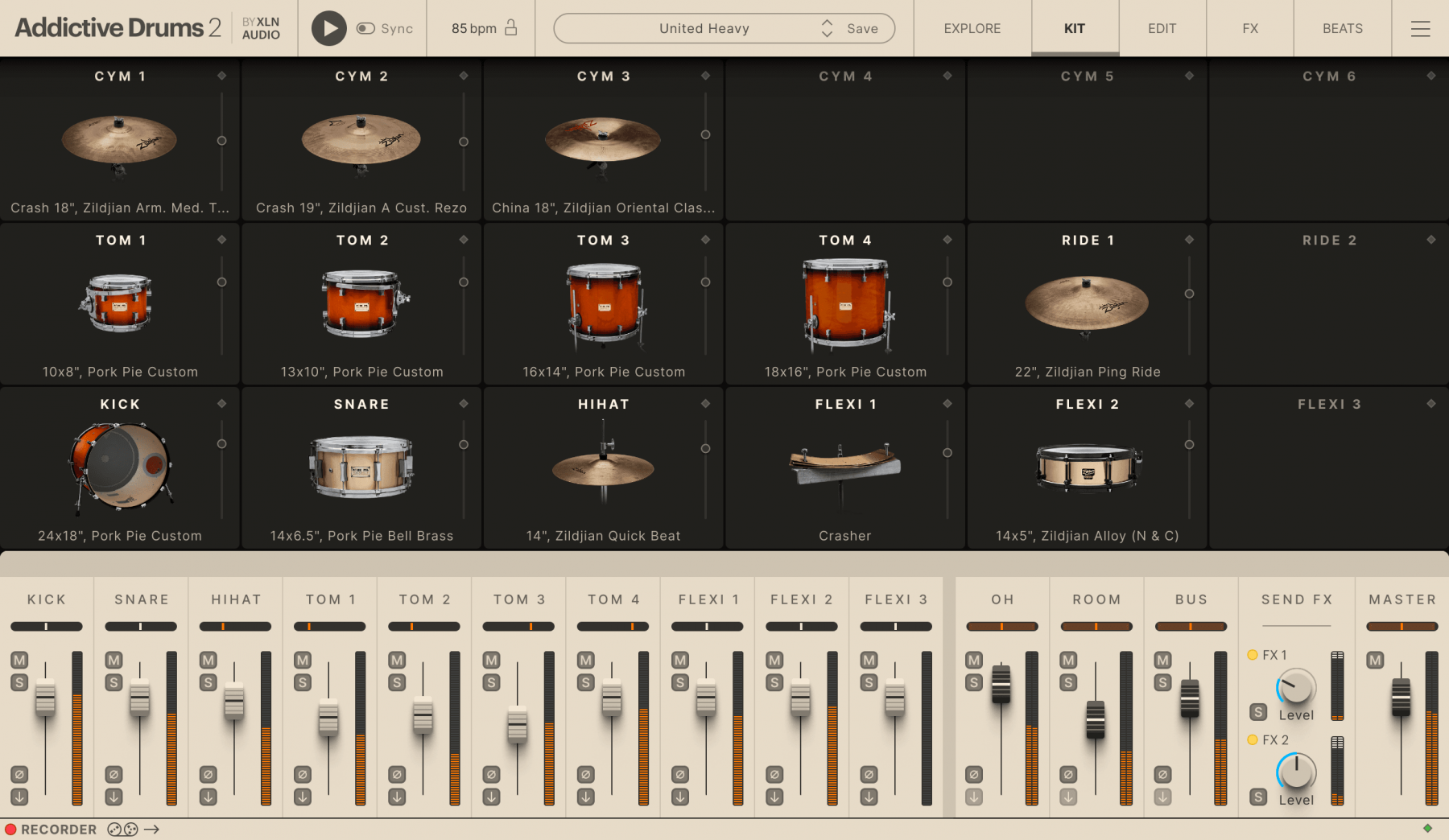Switch to the KIT tab
The width and height of the screenshot is (1449, 840).
click(1075, 28)
